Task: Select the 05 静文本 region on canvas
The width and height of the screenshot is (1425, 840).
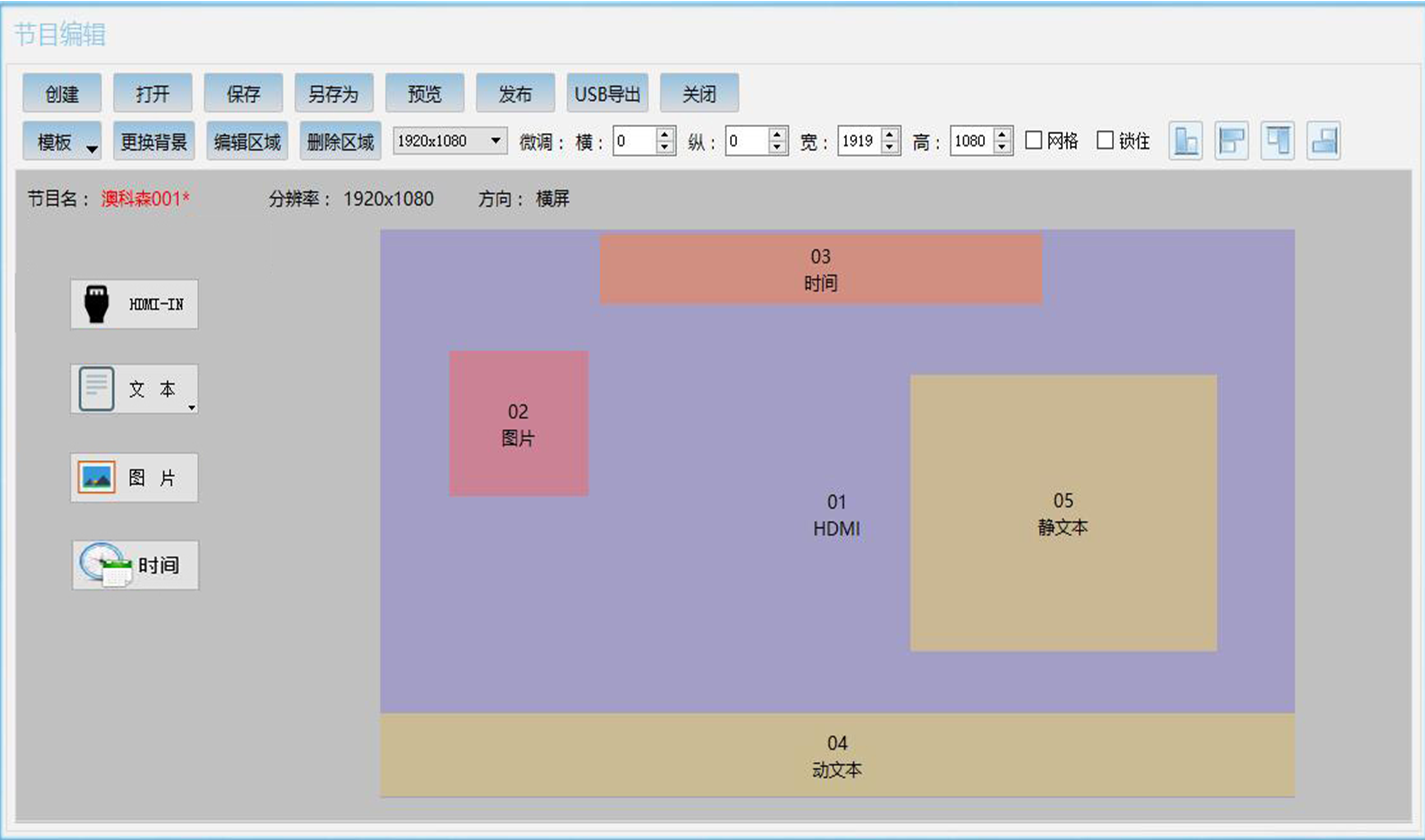Action: coord(1062,513)
